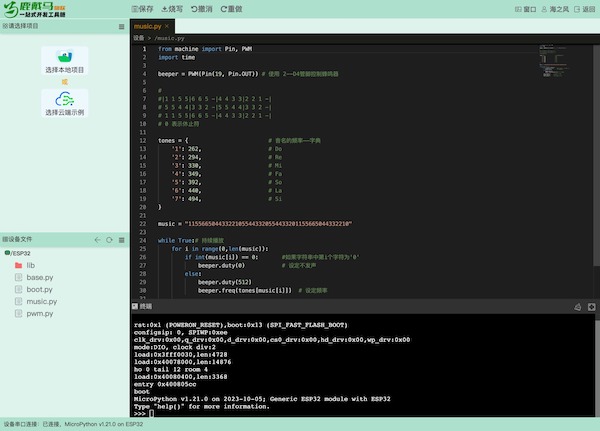
Task: Click the back arrow in device files panel
Action: 97,240
